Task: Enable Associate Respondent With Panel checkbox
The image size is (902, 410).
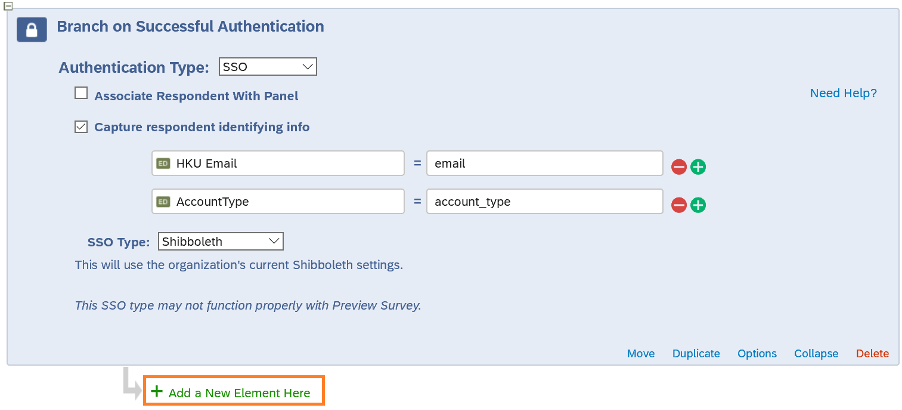Action: point(81,94)
